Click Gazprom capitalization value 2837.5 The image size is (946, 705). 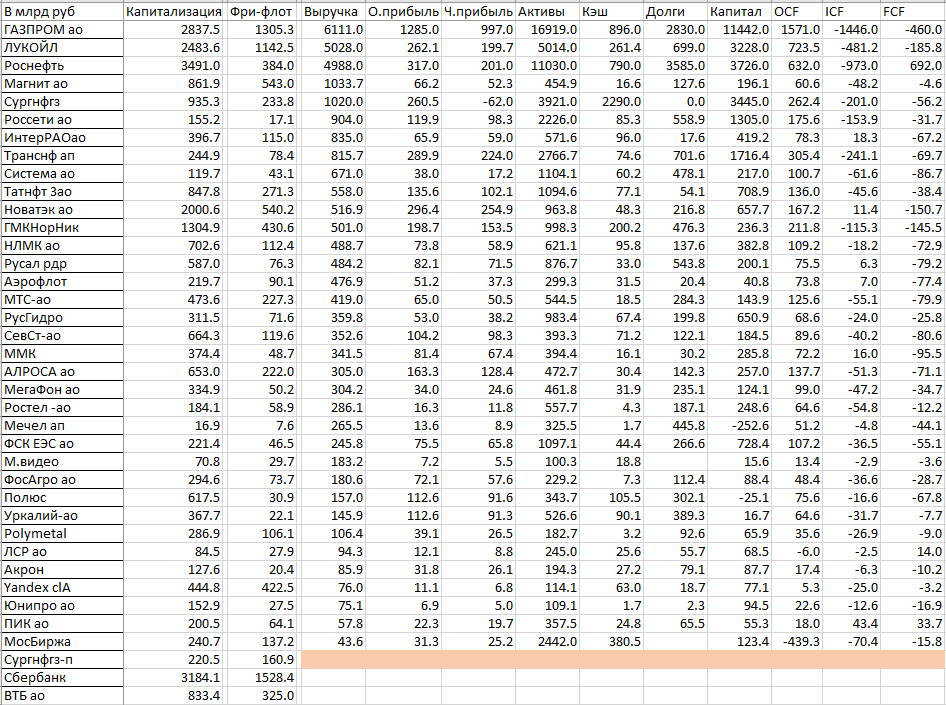[x=174, y=30]
